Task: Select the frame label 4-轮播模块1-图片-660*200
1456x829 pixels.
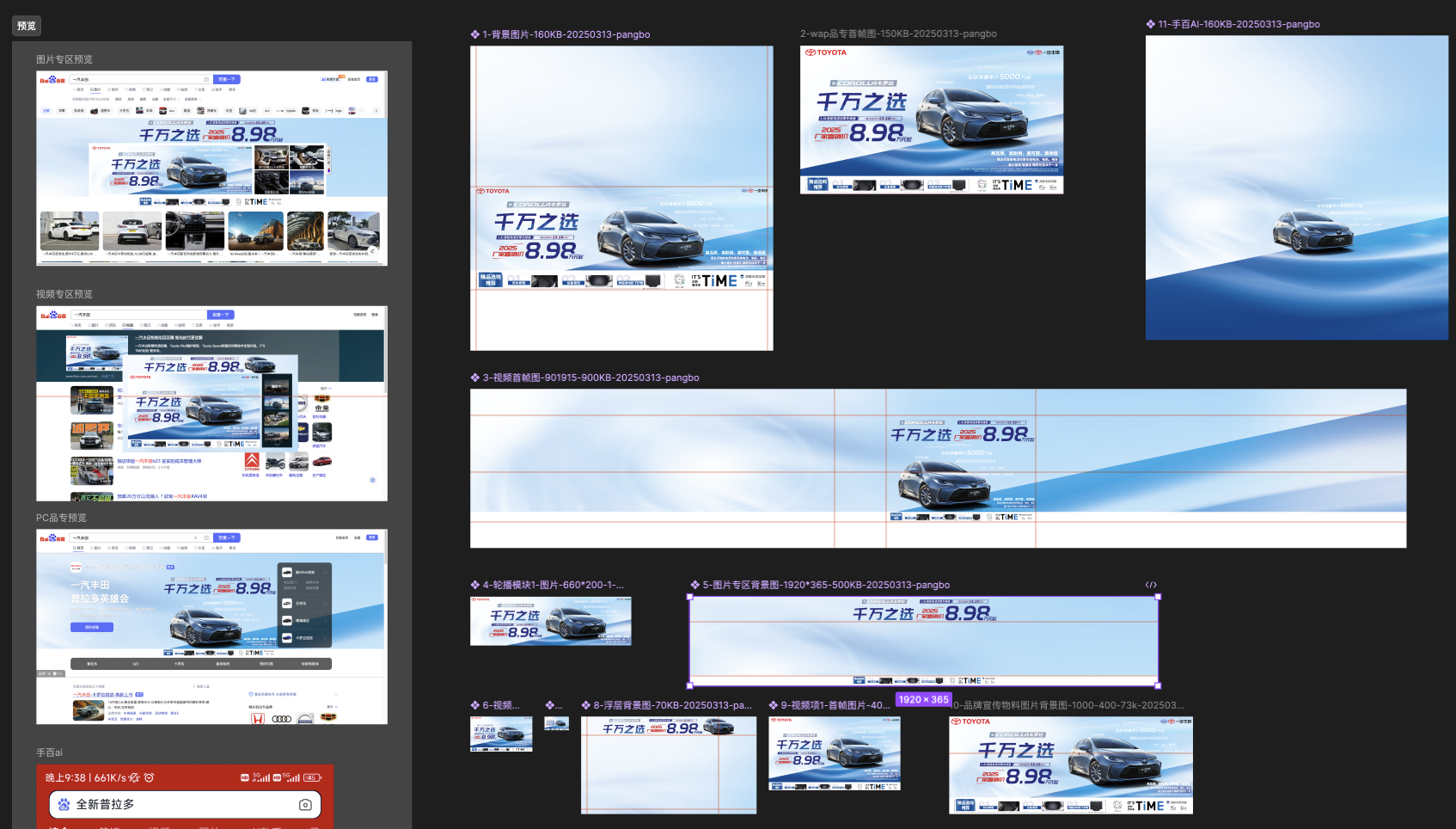Action: [554, 585]
